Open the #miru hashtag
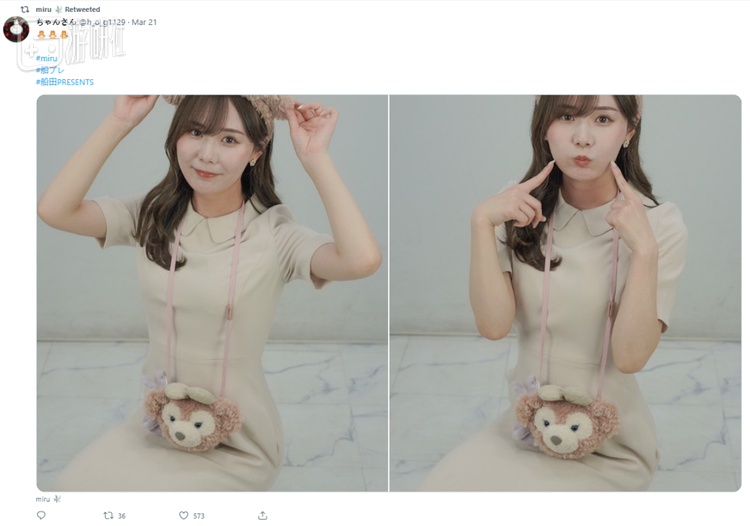This screenshot has width=750, height=526. tap(47, 58)
